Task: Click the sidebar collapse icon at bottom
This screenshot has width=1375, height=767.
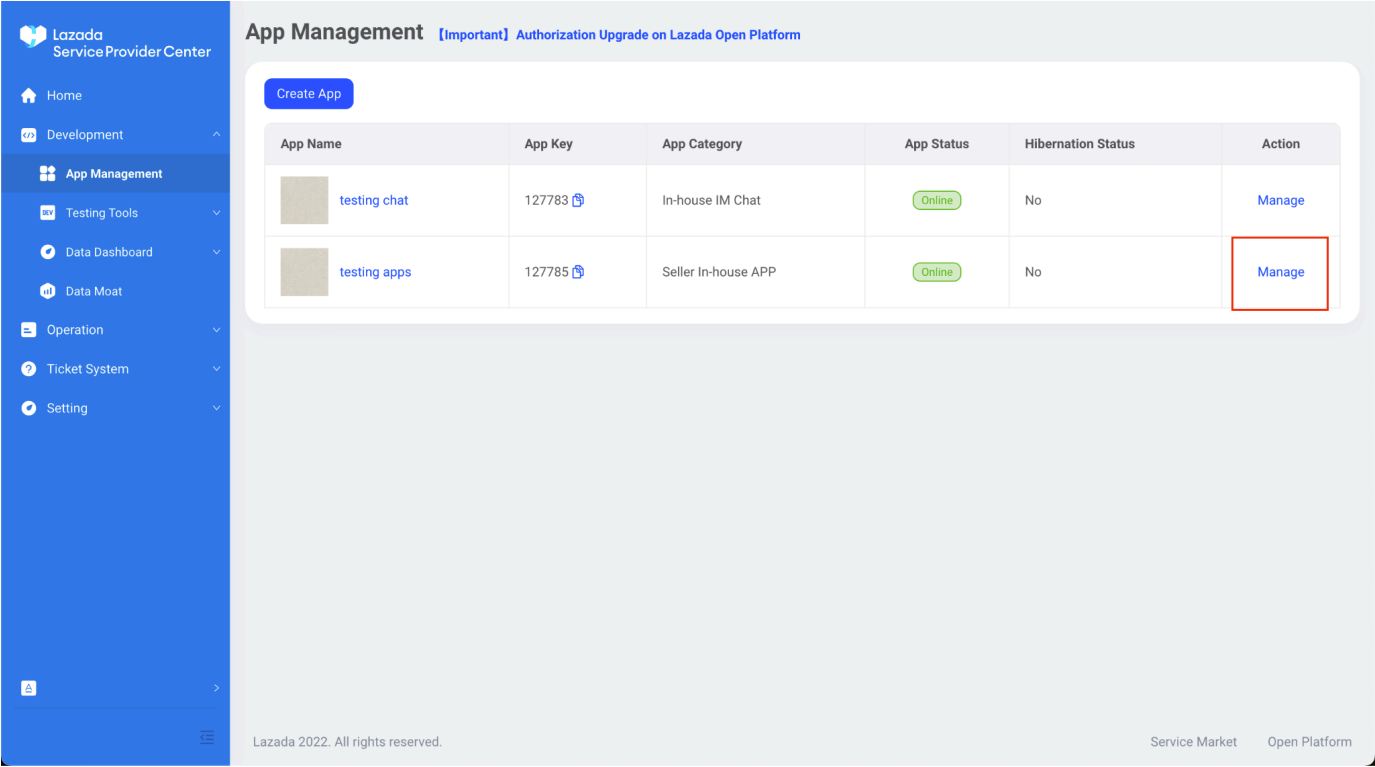Action: (x=207, y=737)
